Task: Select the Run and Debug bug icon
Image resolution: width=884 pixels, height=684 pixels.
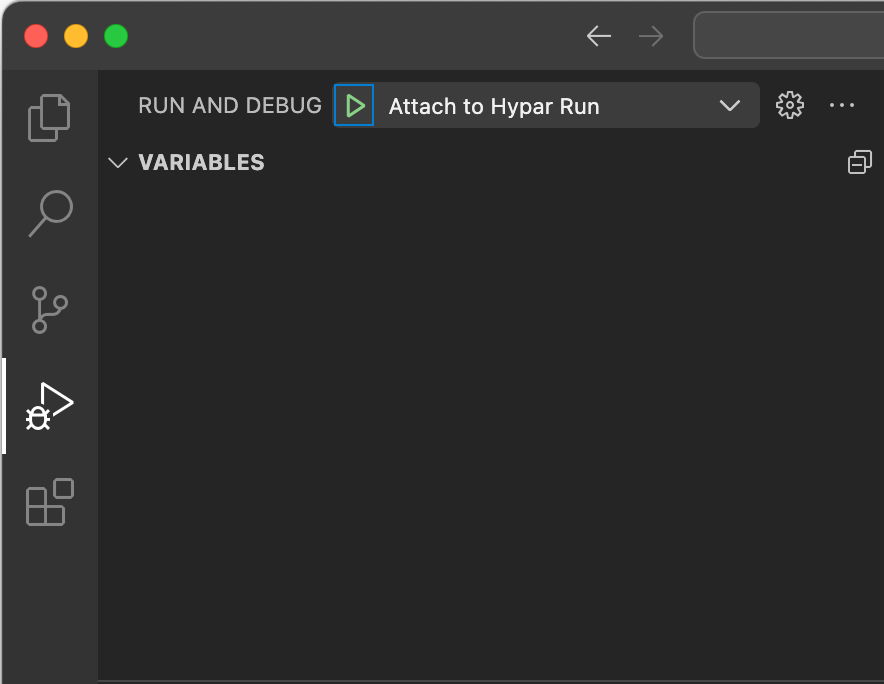Action: tap(50, 406)
